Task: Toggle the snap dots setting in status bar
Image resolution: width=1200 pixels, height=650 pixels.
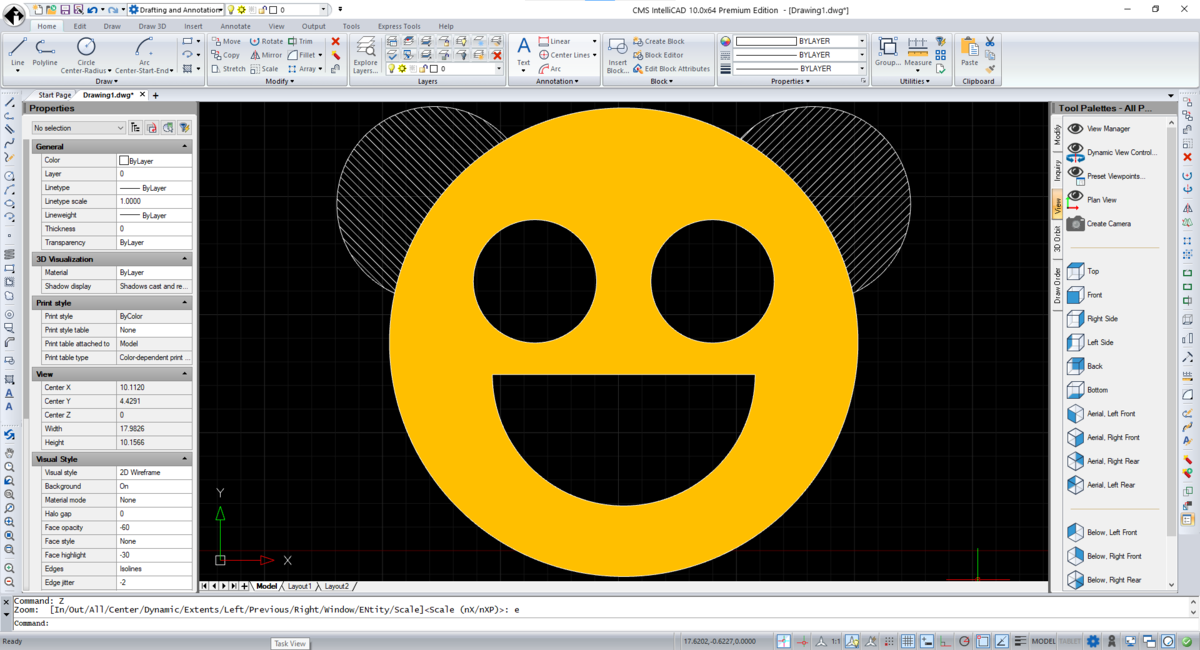Action: tap(889, 641)
